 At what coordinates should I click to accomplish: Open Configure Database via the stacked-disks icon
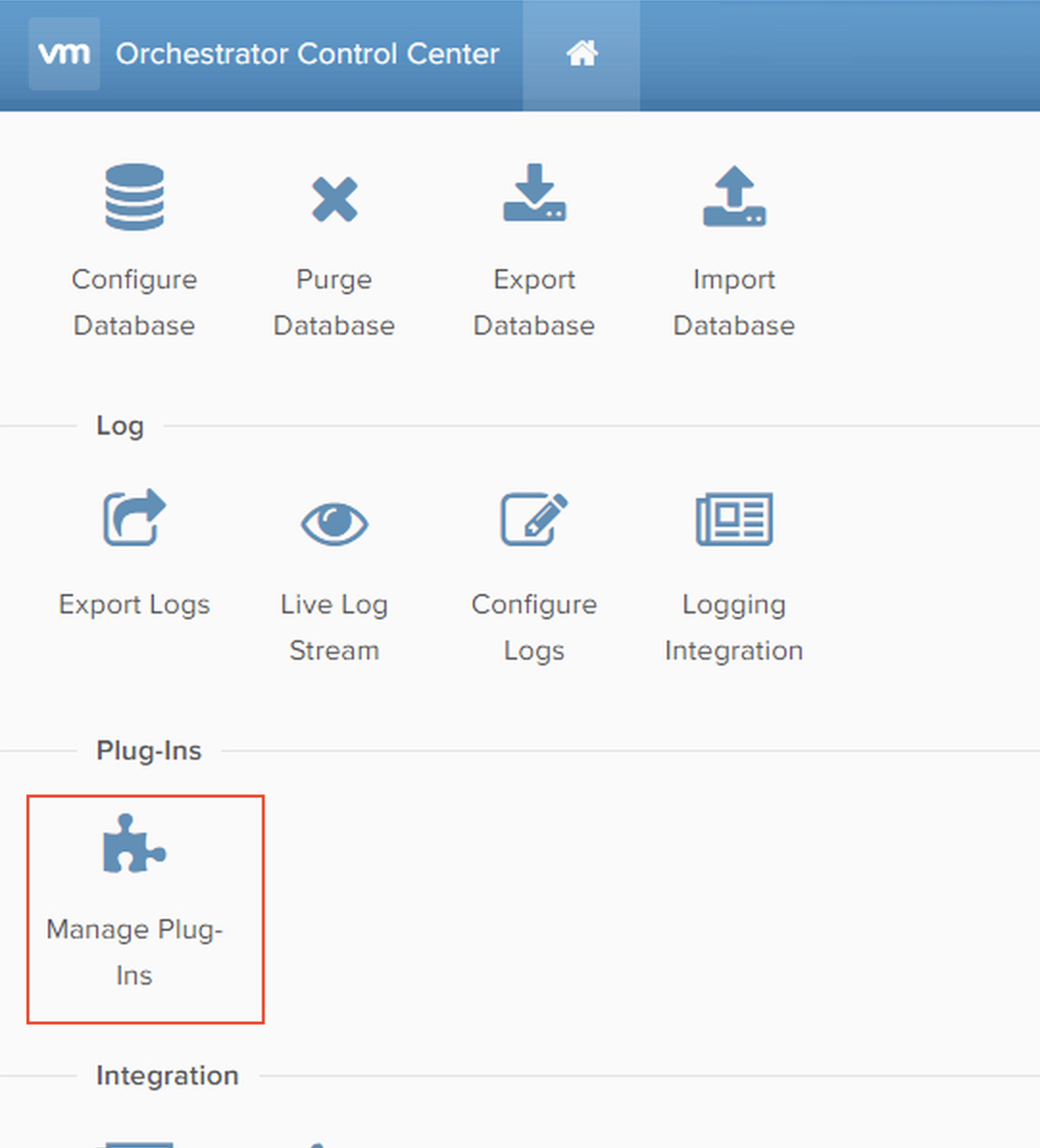coord(134,197)
